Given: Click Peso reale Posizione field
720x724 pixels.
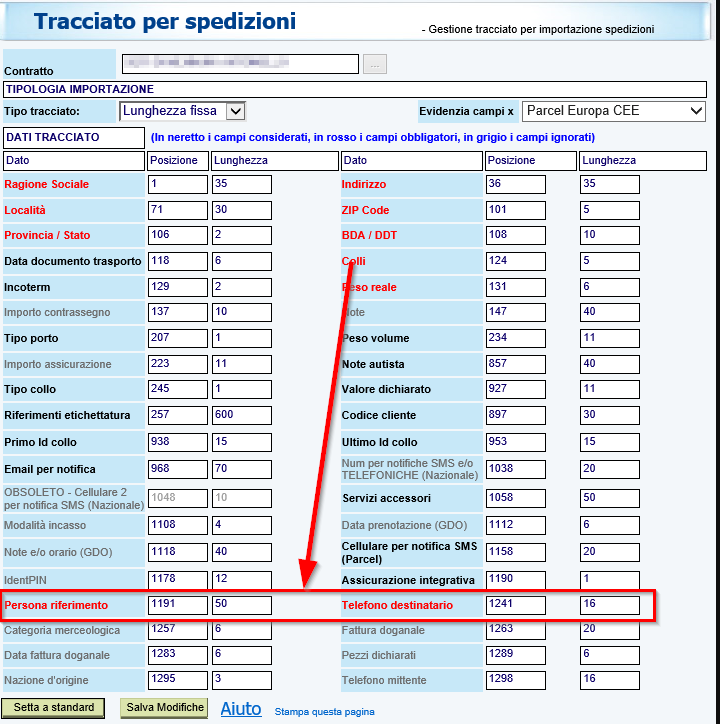Looking at the screenshot, I should (x=515, y=287).
